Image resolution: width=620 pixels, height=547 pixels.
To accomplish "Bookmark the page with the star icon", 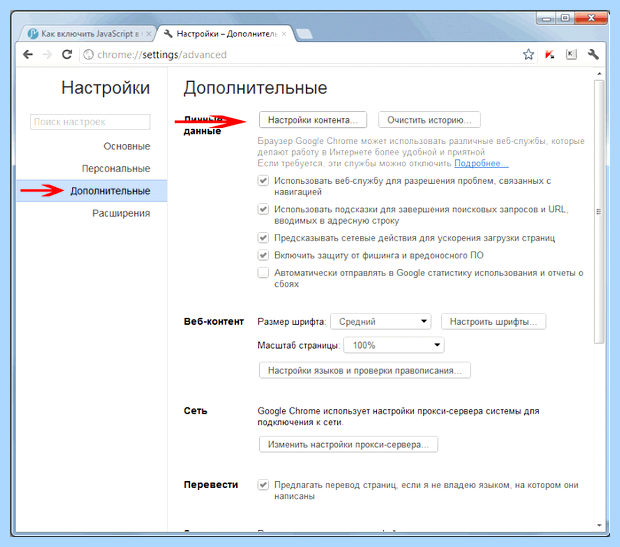I will [528, 55].
